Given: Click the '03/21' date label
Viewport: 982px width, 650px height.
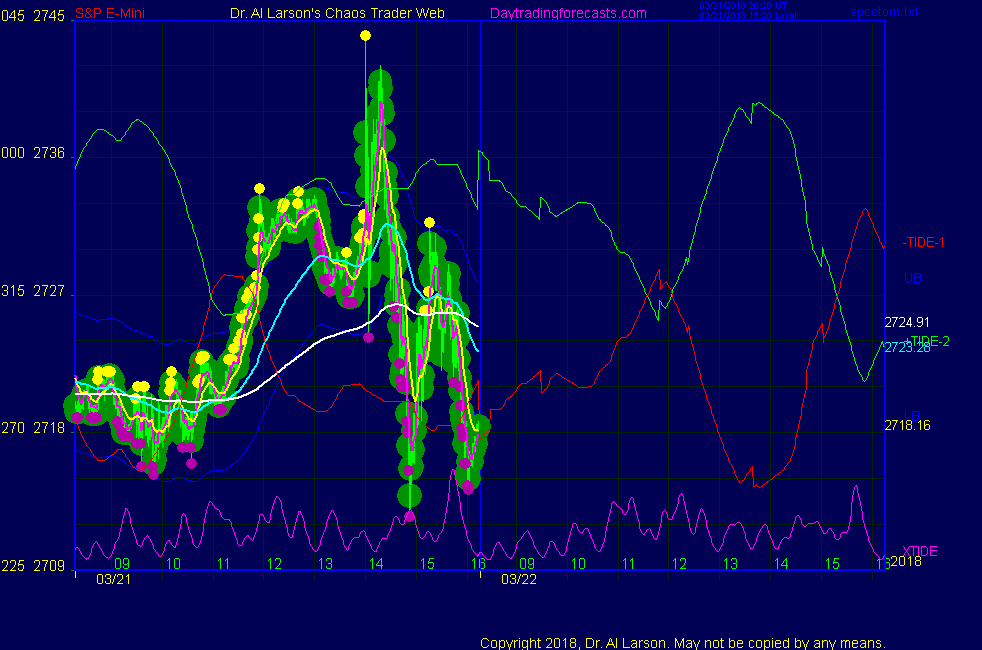Looking at the screenshot, I should coord(113,579).
